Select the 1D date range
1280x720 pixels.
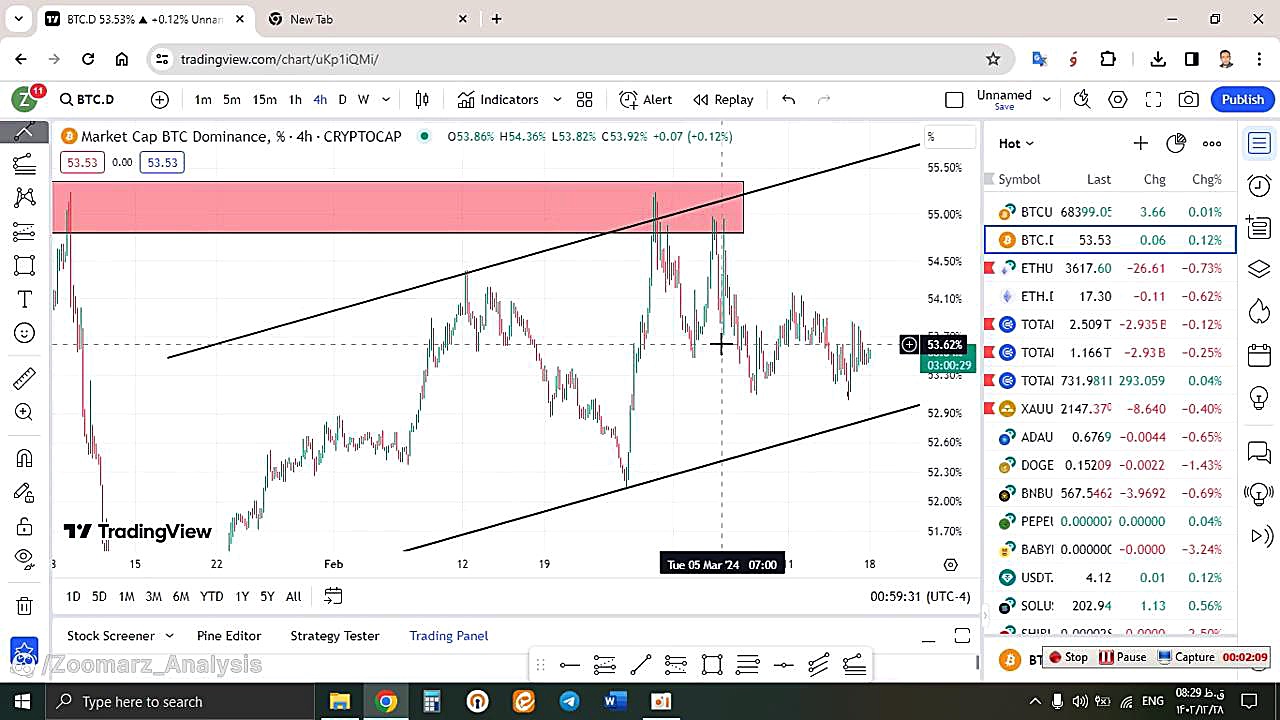[73, 596]
